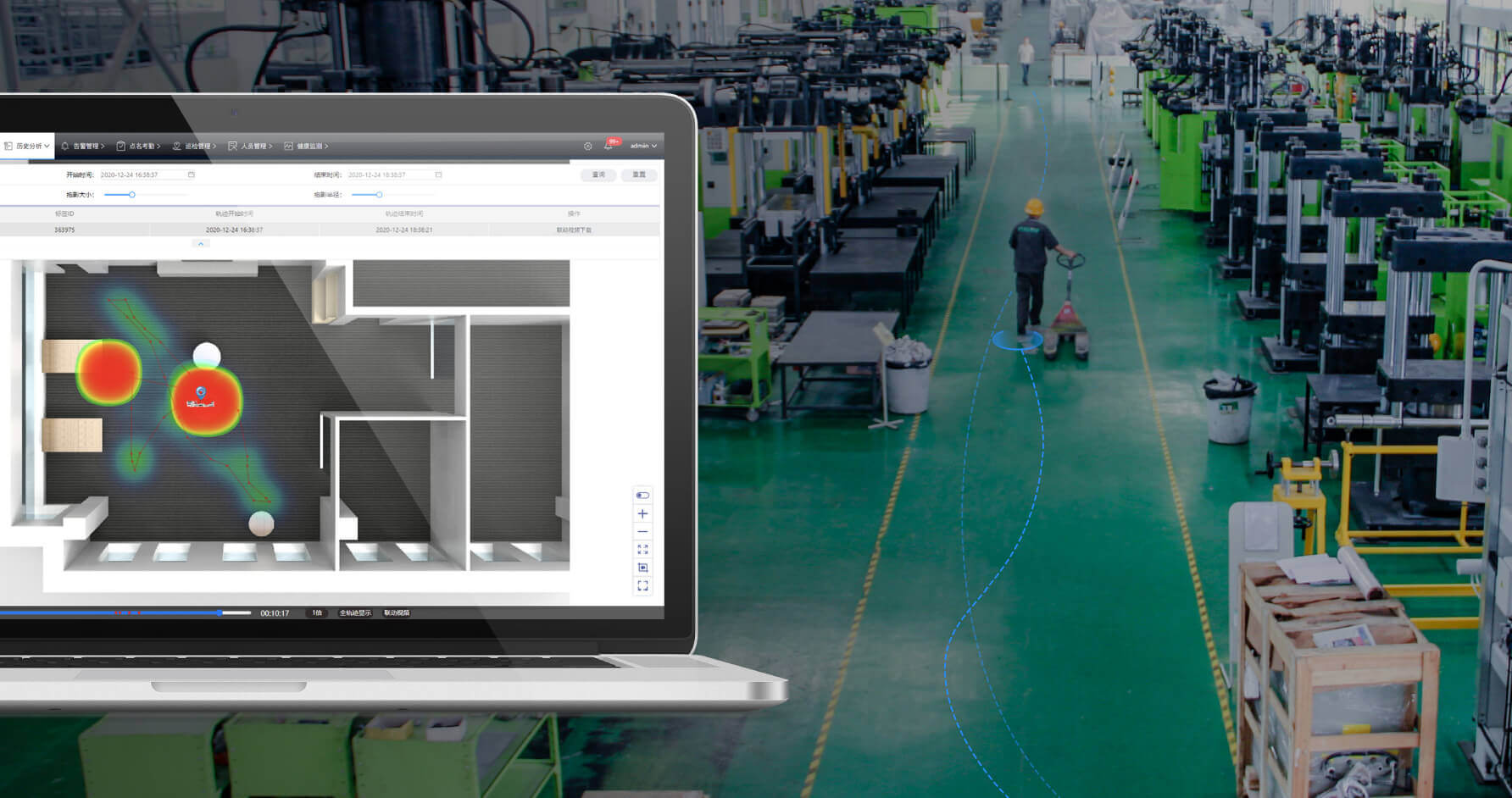Image resolution: width=1512 pixels, height=798 pixels.
Task: Click the 重置 reset button
Action: (x=639, y=175)
